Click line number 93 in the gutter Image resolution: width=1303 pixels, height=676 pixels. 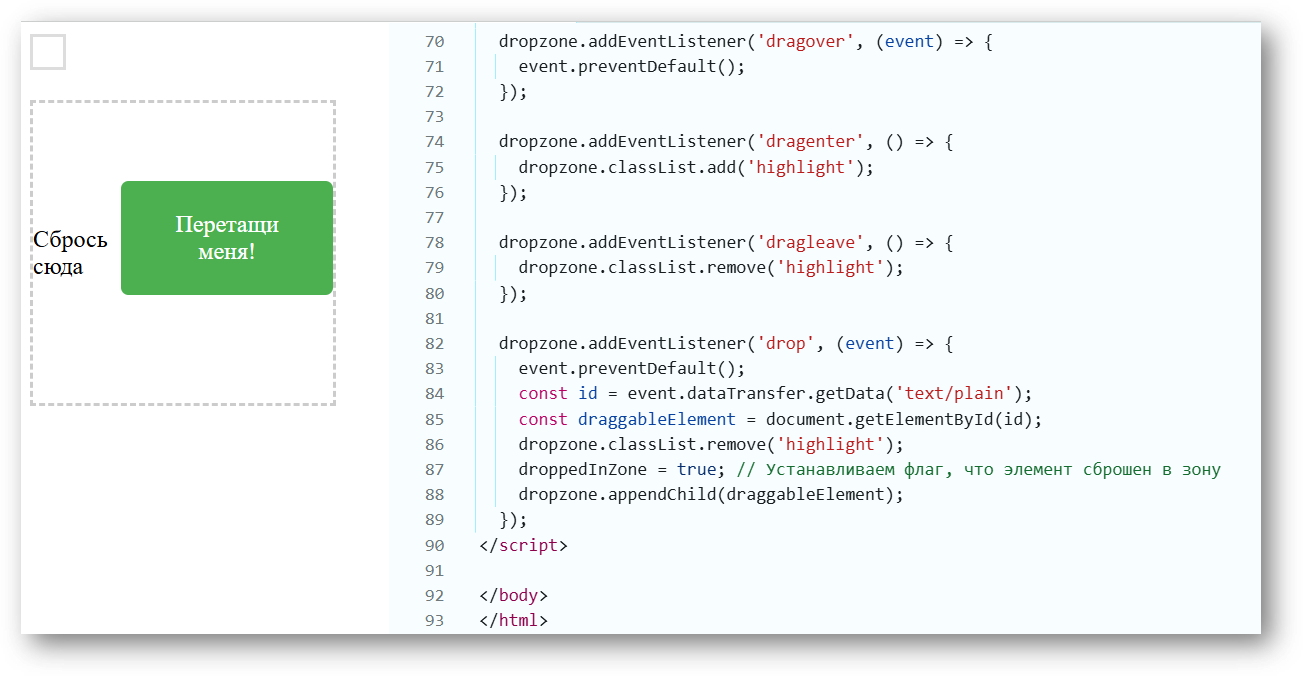434,620
